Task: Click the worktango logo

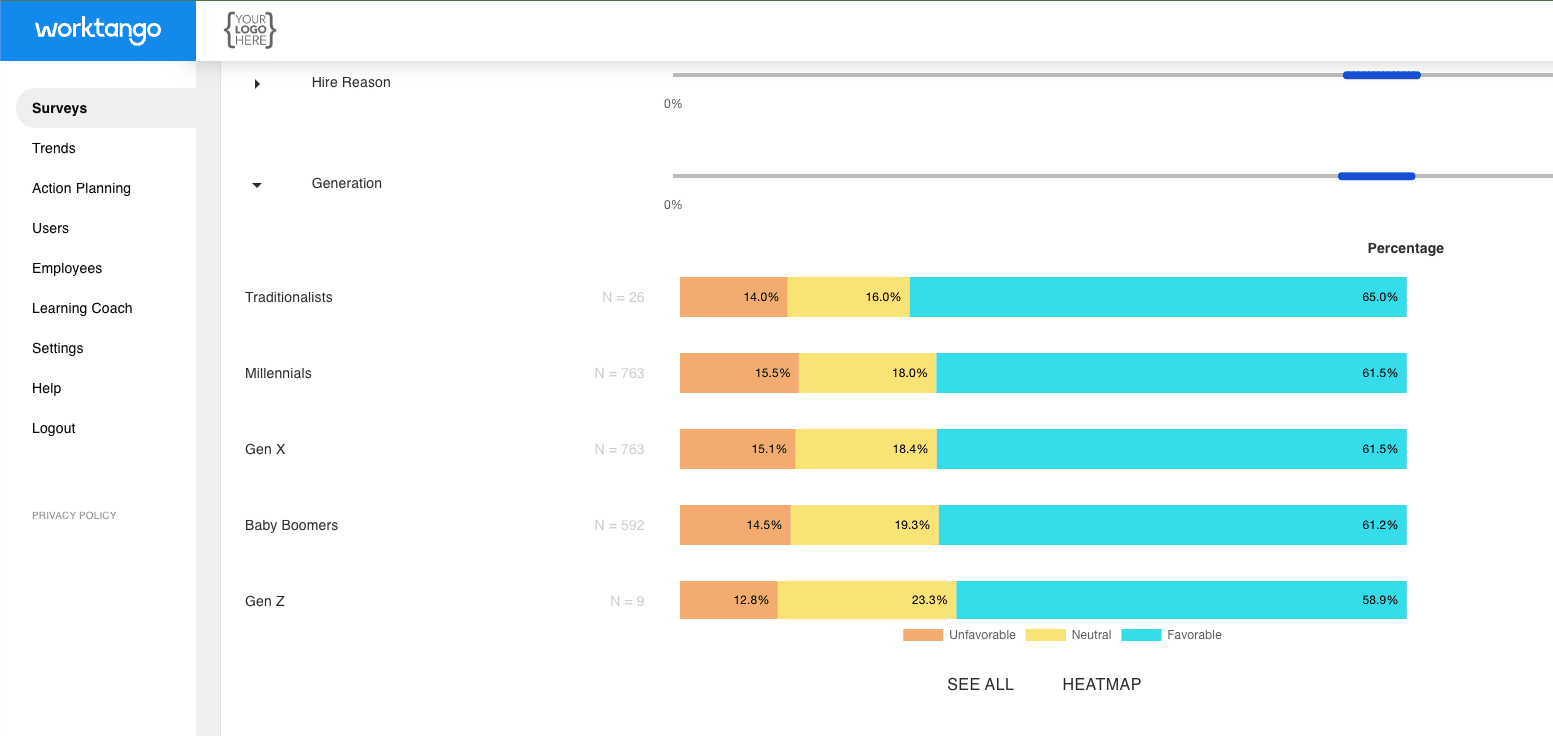Action: pos(97,30)
